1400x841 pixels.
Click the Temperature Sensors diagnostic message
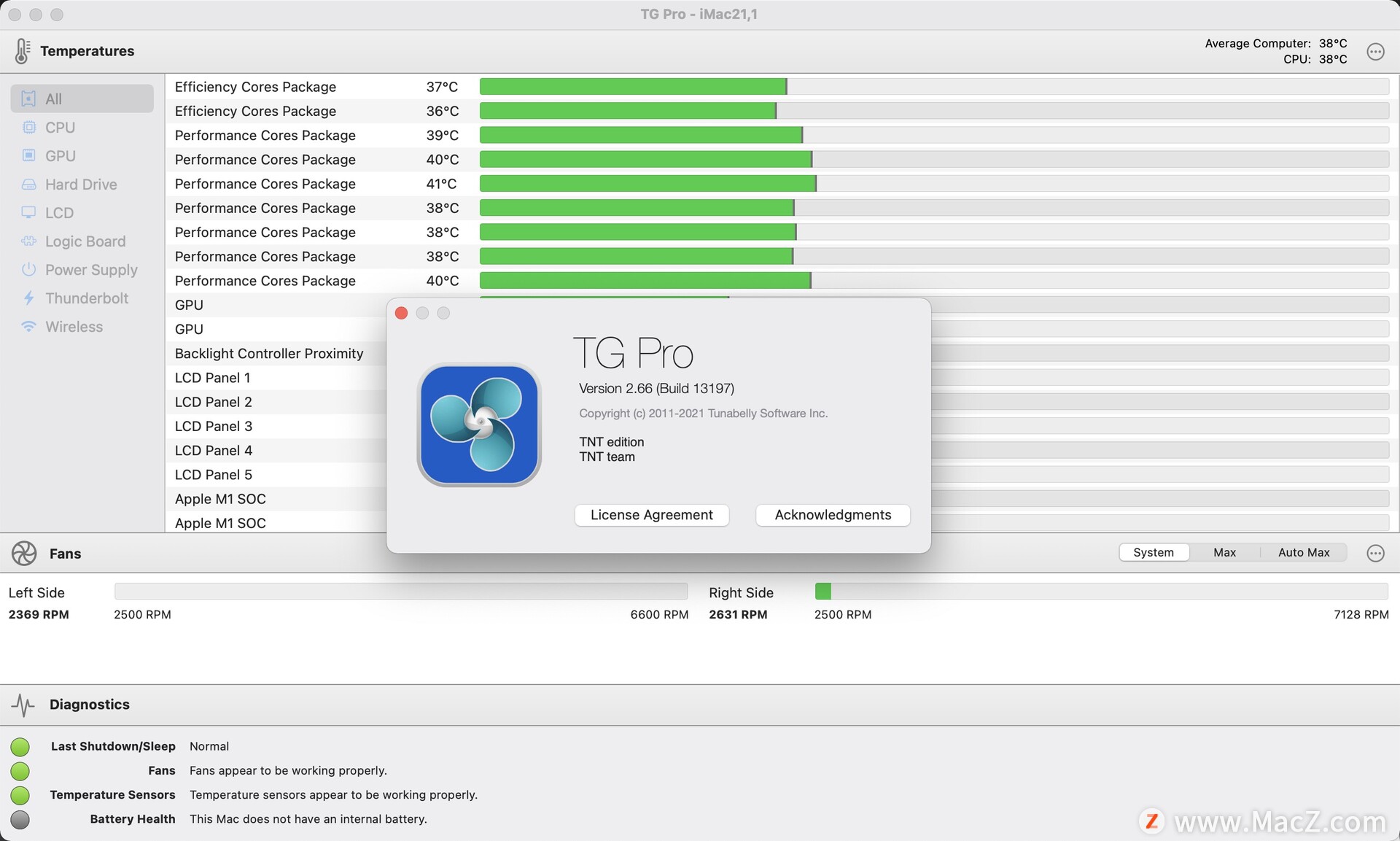click(333, 794)
